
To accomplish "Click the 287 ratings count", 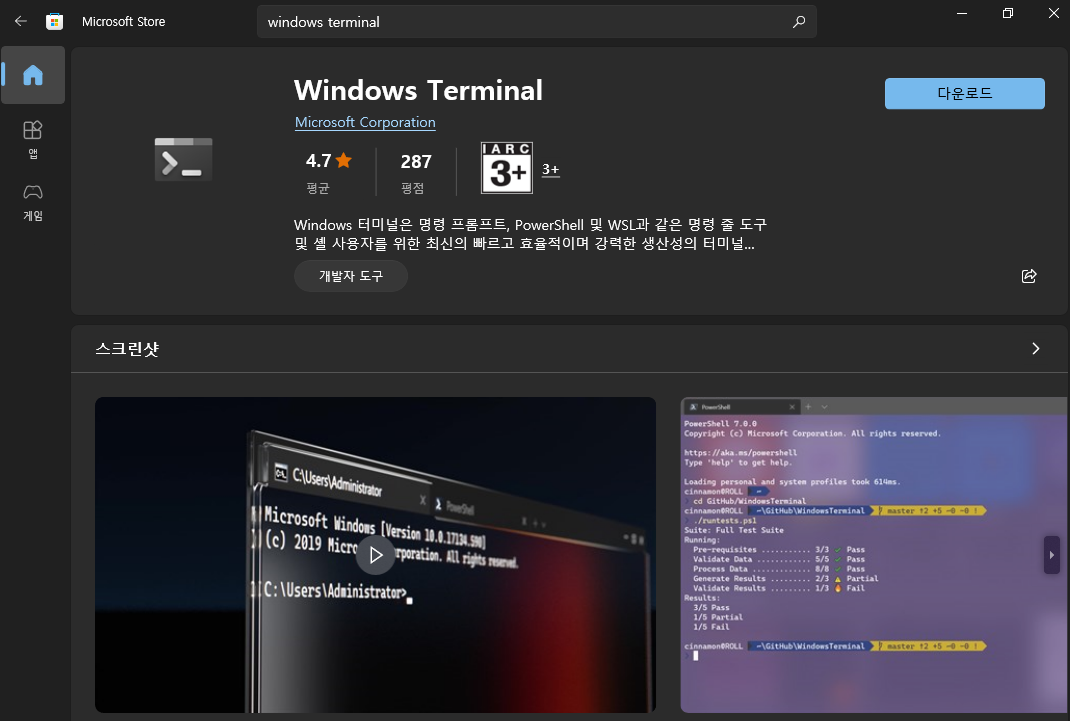I will pyautogui.click(x=416, y=162).
